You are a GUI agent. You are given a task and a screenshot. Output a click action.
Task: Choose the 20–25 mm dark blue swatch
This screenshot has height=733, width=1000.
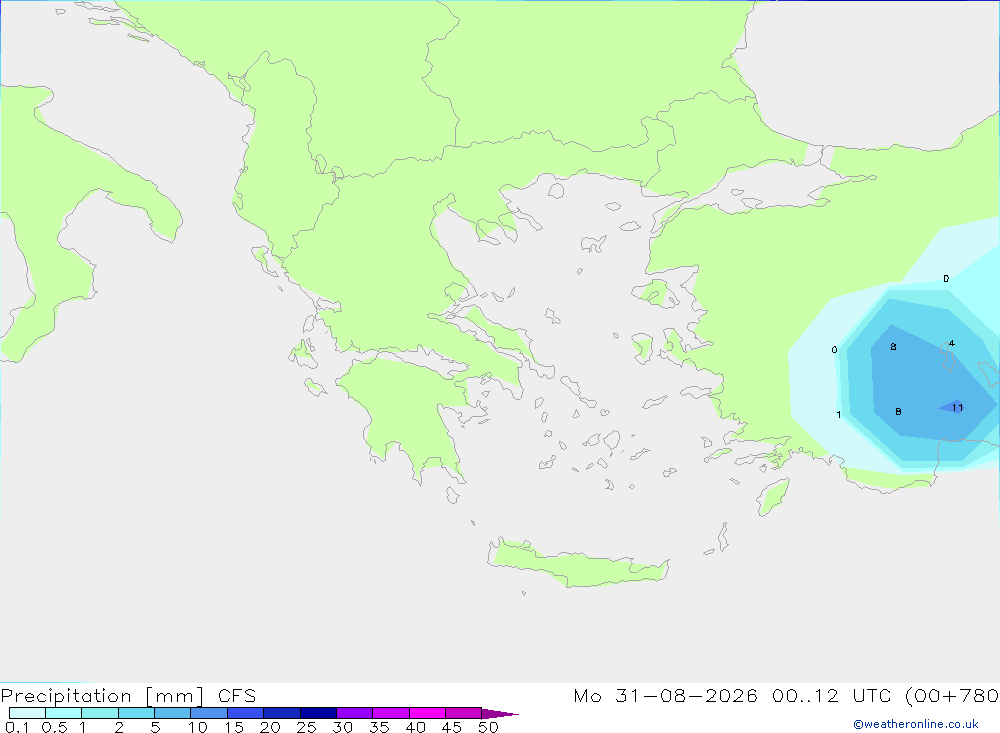[282, 713]
